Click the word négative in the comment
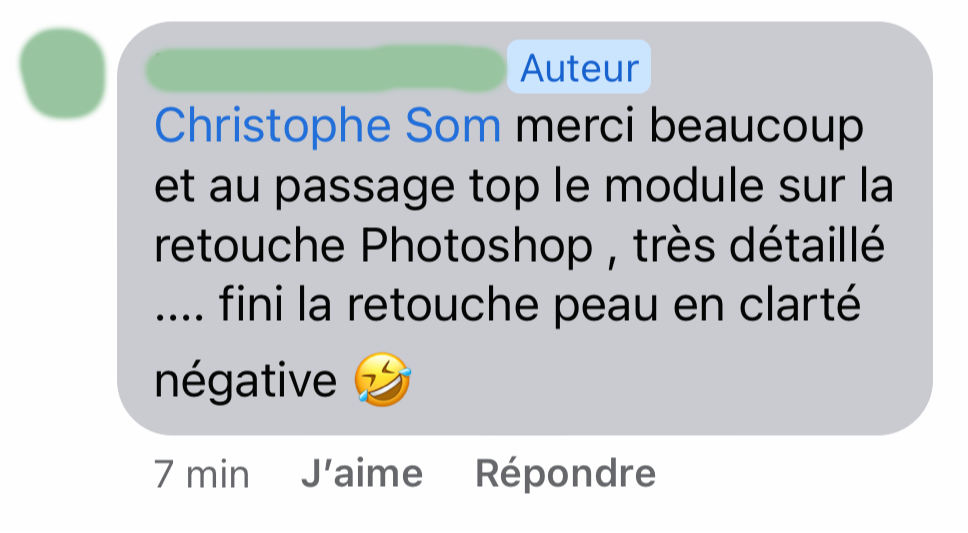 [246, 380]
